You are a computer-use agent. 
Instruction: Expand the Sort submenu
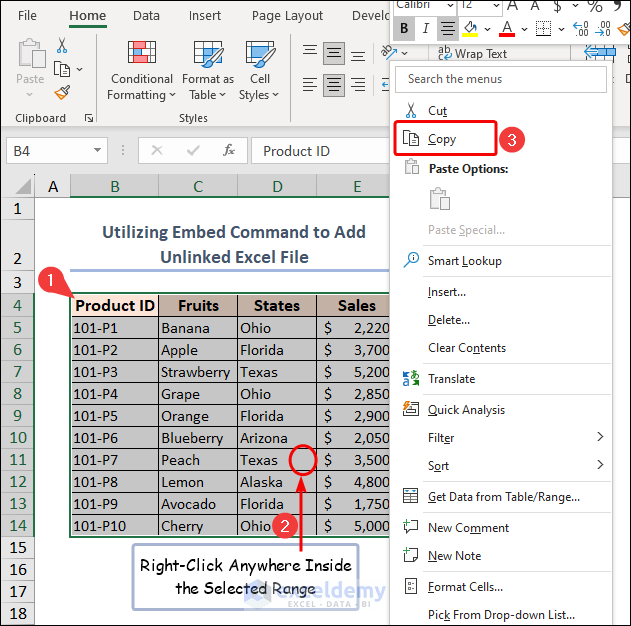pyautogui.click(x=600, y=465)
